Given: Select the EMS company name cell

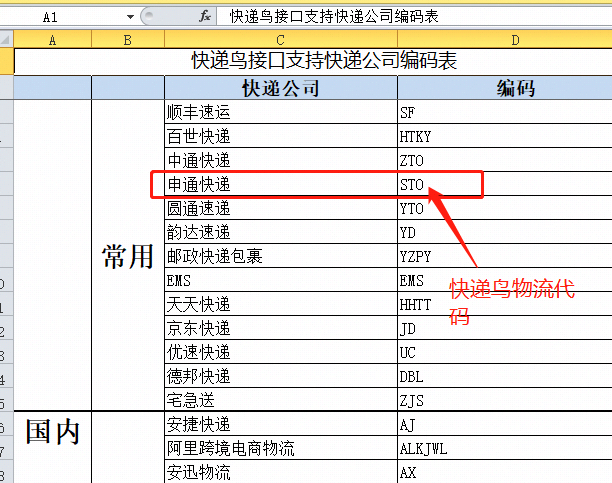Looking at the screenshot, I should (x=281, y=280).
